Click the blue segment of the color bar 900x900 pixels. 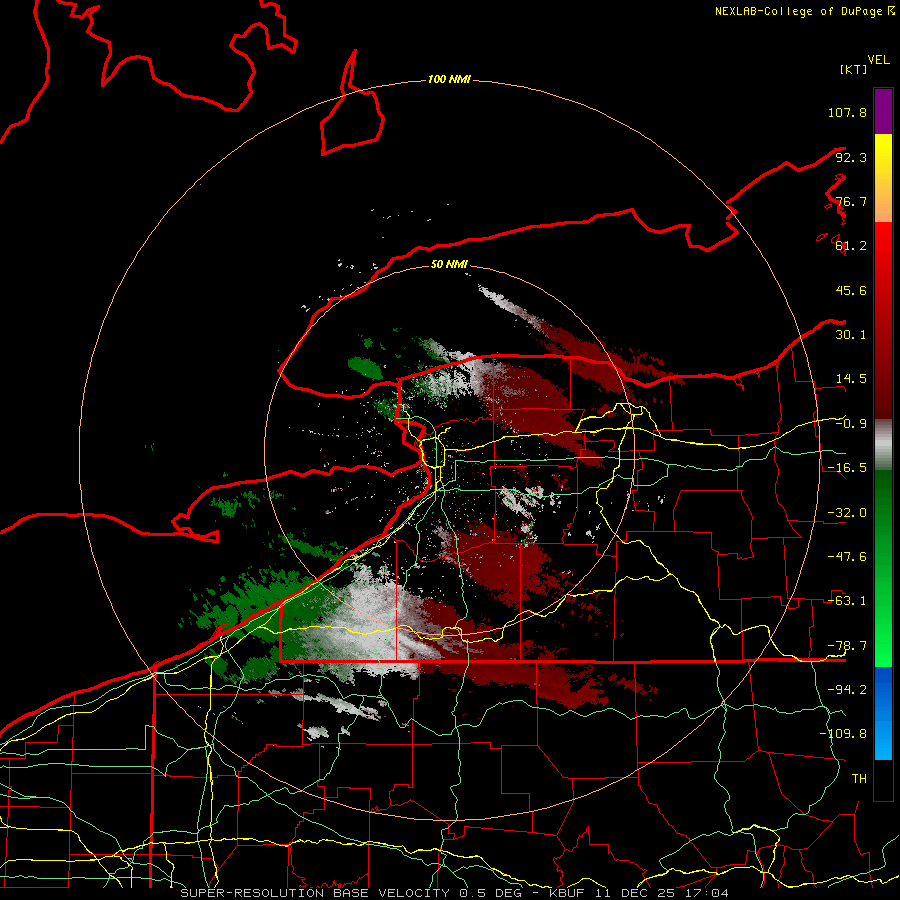click(x=883, y=713)
